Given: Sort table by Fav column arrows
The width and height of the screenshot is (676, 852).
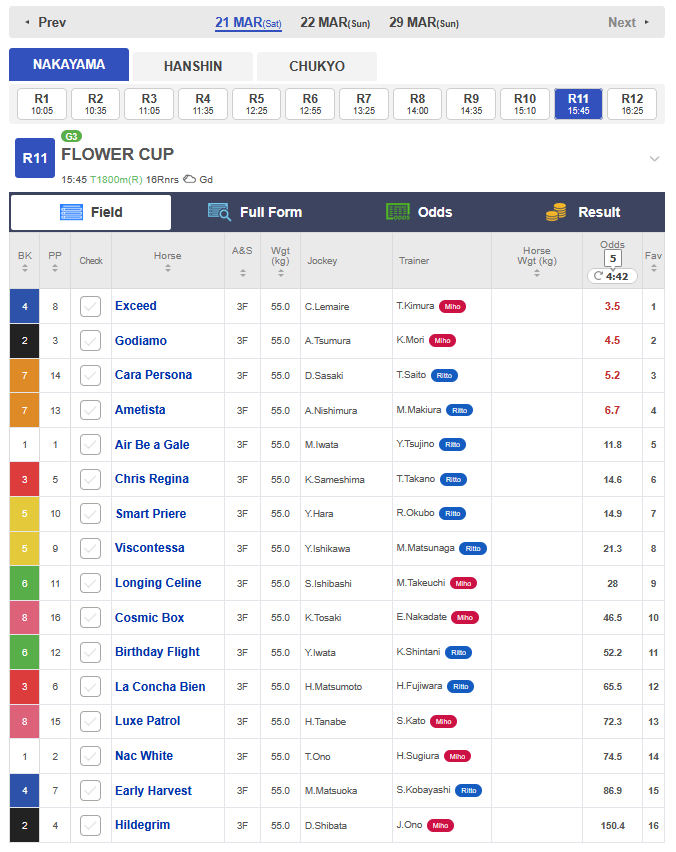Looking at the screenshot, I should (x=654, y=268).
